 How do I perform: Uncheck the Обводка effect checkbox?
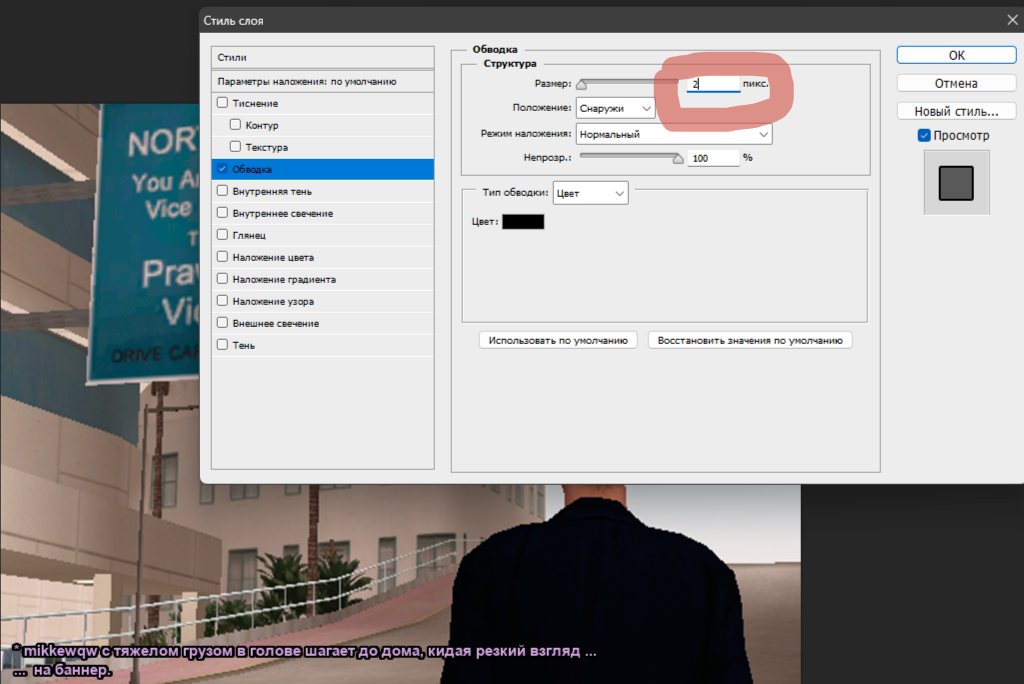[x=223, y=169]
